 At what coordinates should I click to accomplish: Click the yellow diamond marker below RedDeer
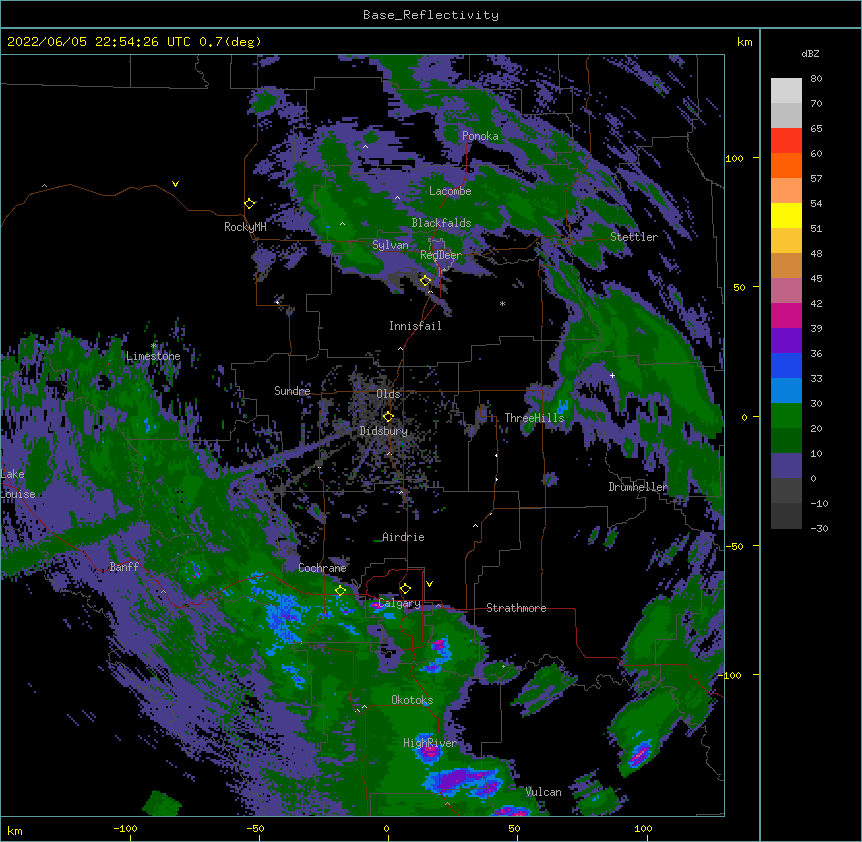(x=425, y=281)
